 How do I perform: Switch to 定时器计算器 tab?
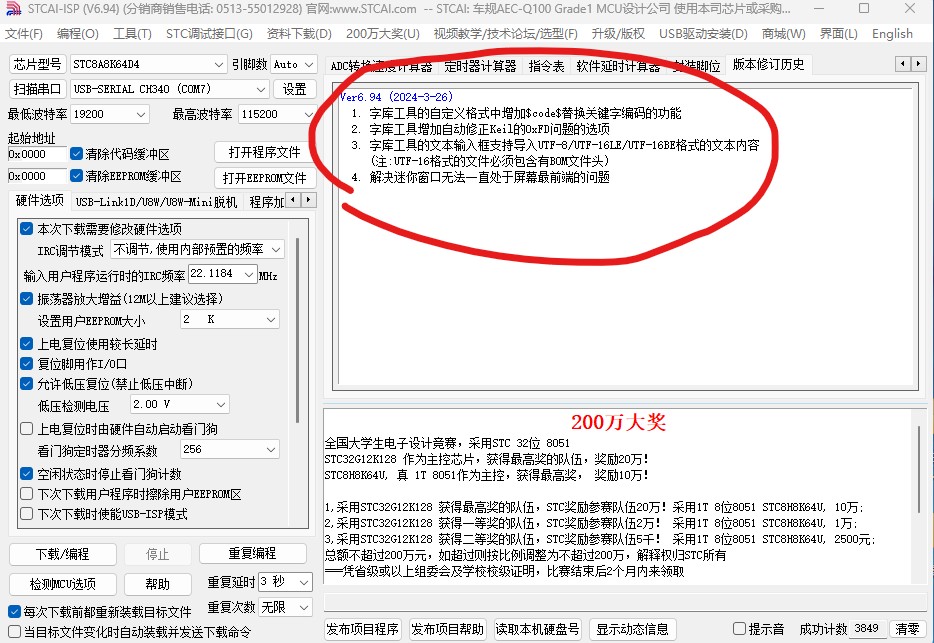(x=481, y=66)
